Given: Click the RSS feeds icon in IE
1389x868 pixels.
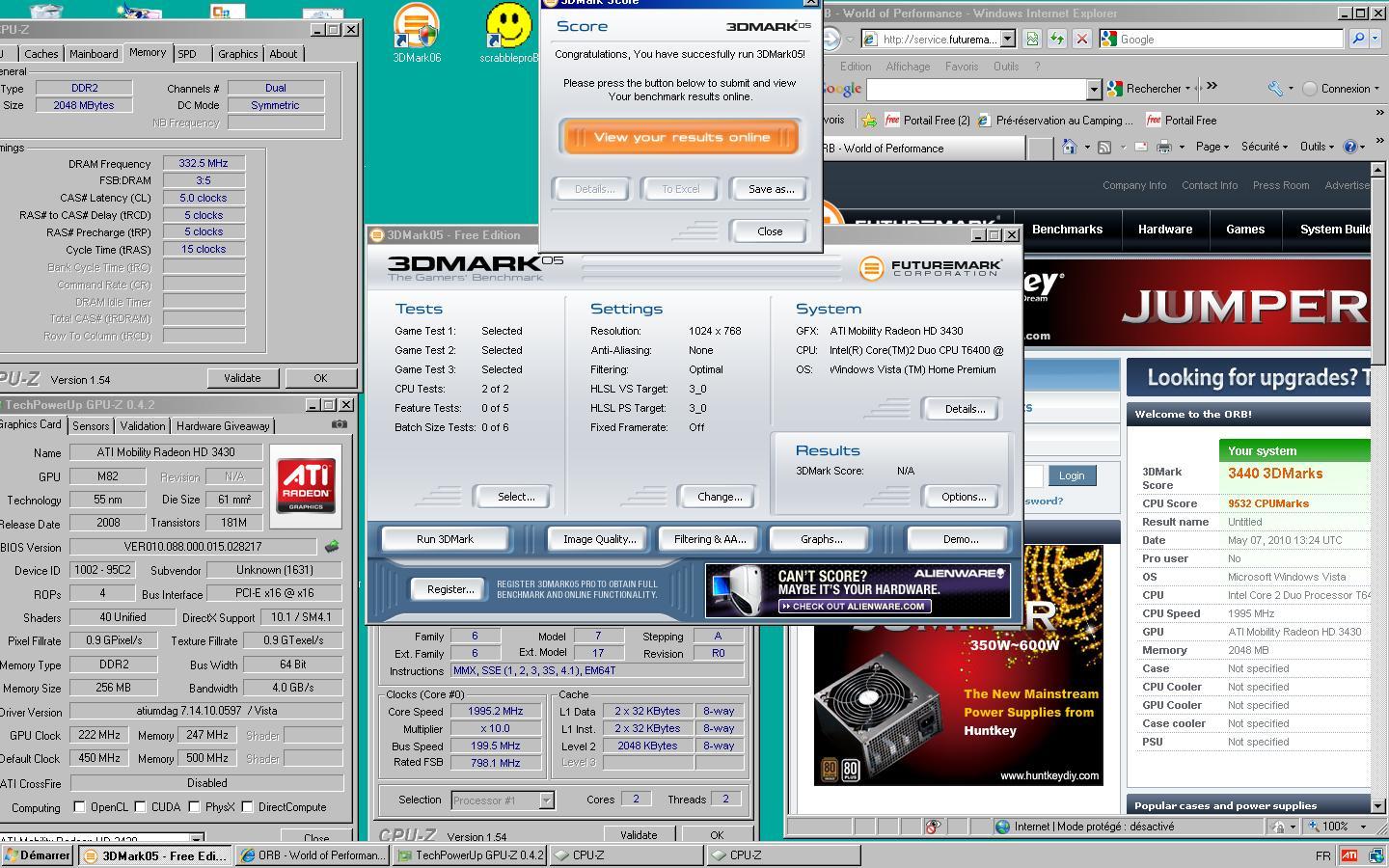Looking at the screenshot, I should point(1104,147).
